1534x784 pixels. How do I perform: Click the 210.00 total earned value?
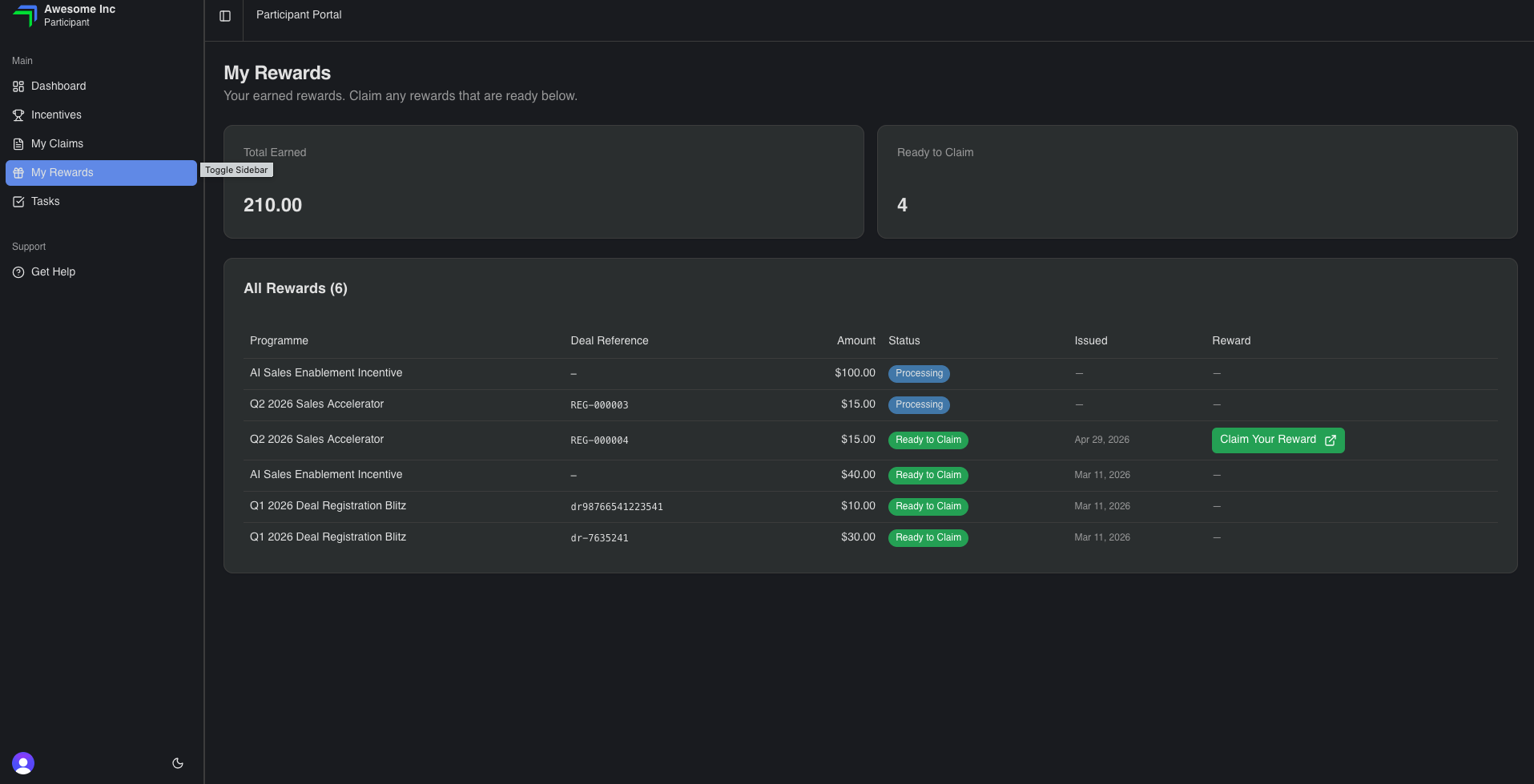(x=272, y=205)
